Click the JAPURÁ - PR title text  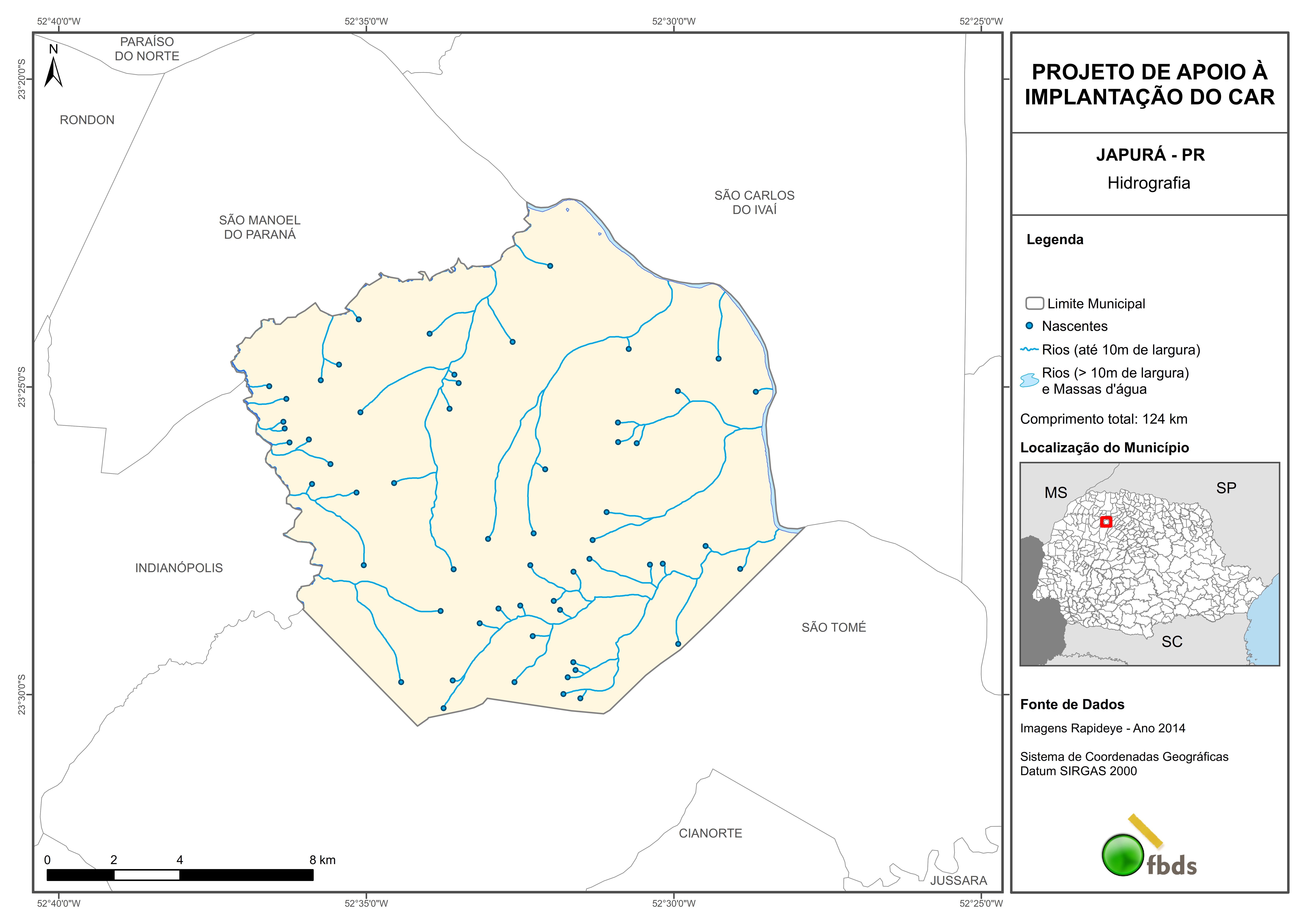pos(1150,155)
